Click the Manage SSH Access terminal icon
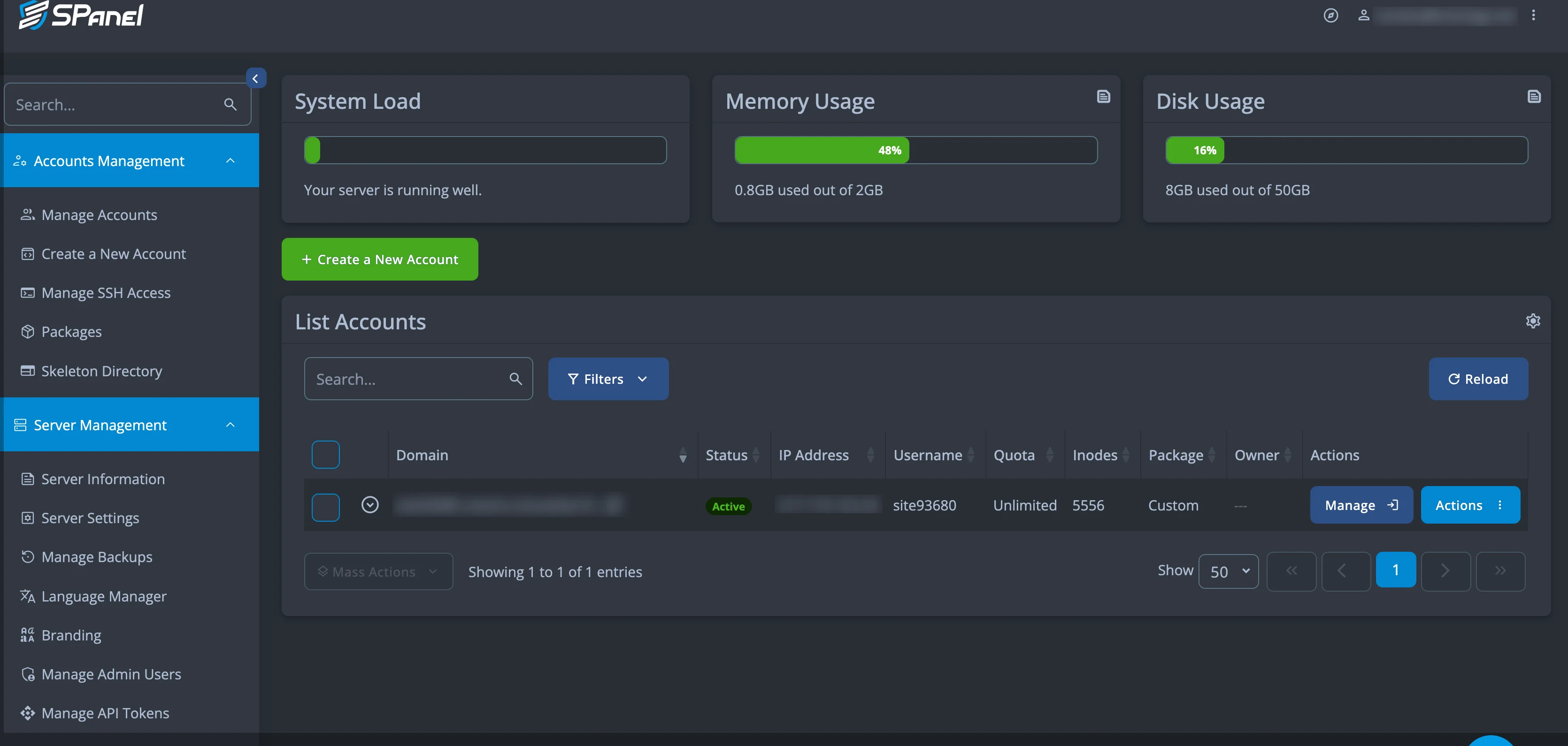The width and height of the screenshot is (1568, 746). click(27, 293)
